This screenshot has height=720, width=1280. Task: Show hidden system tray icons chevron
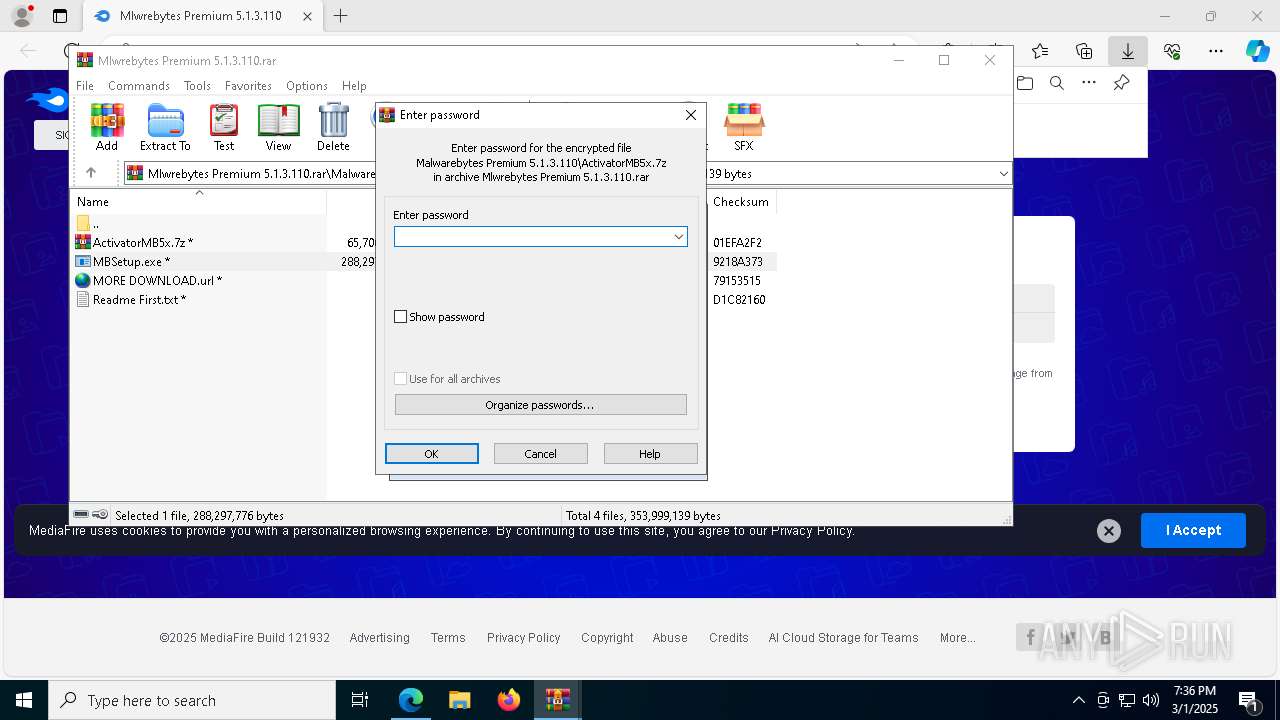tap(1078, 700)
